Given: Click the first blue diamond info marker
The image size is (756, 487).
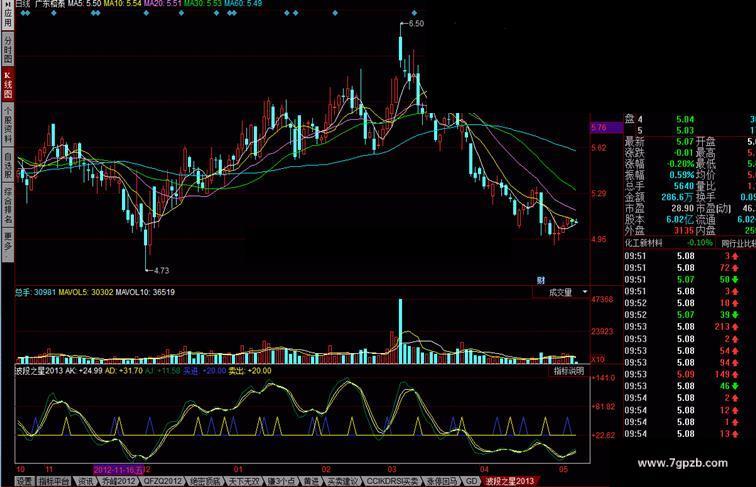Looking at the screenshot, I should click(22, 13).
